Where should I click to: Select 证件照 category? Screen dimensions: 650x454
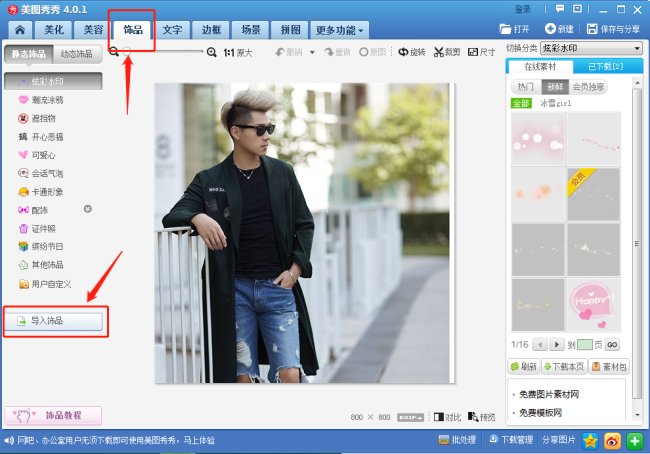[37, 228]
